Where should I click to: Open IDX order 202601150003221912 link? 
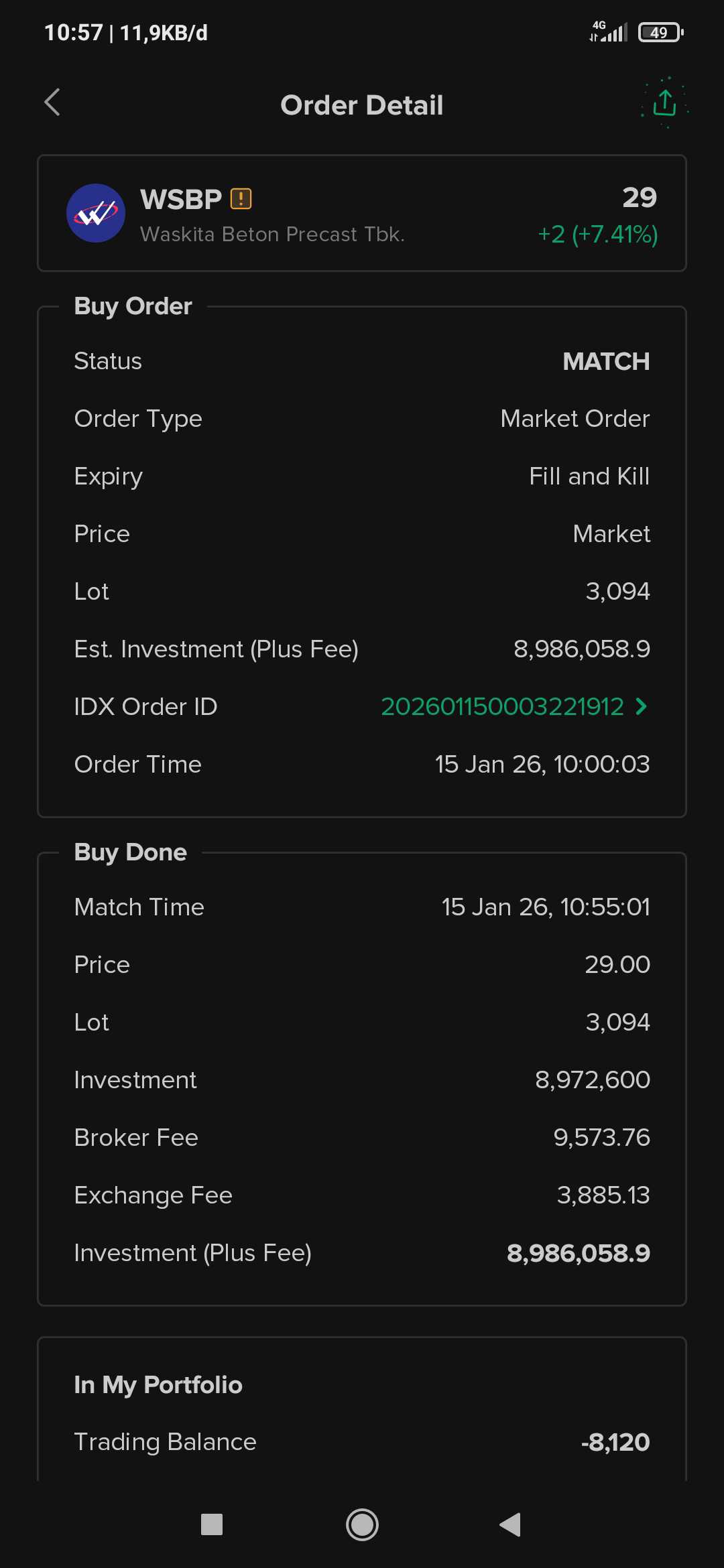point(502,706)
